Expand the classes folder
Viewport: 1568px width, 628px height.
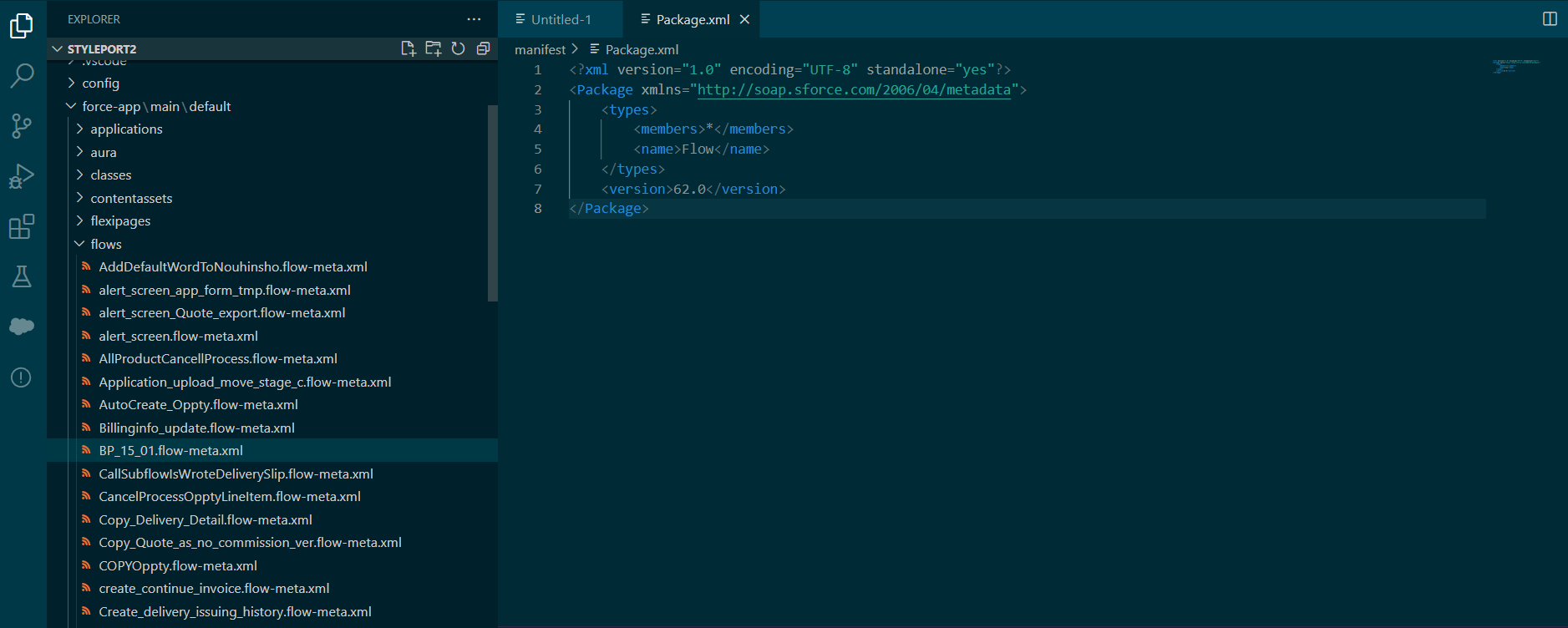pyautogui.click(x=272, y=175)
